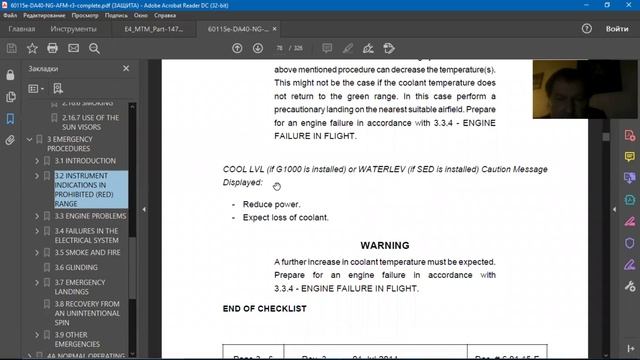640x360 pixels.
Task: Click the webcam video thumbnail overlay
Action: [585, 89]
